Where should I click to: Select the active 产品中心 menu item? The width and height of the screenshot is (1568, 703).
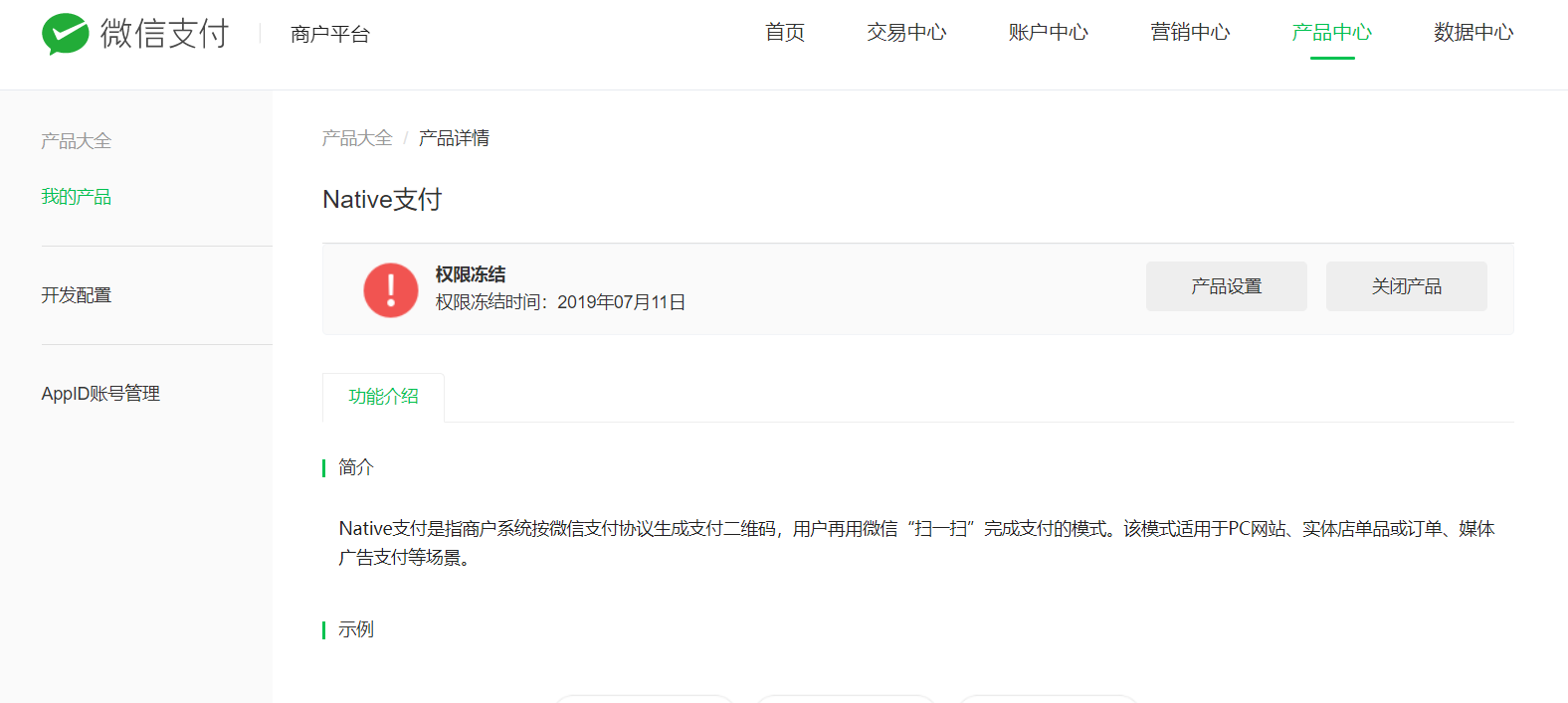pyautogui.click(x=1331, y=33)
